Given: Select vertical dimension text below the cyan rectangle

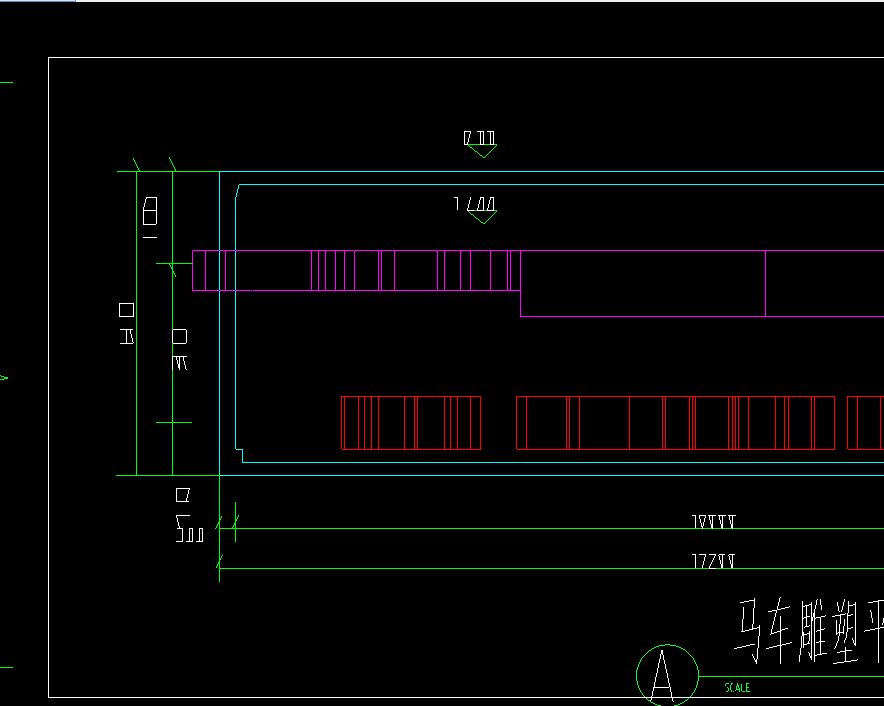Looking at the screenshot, I should coord(189,515).
